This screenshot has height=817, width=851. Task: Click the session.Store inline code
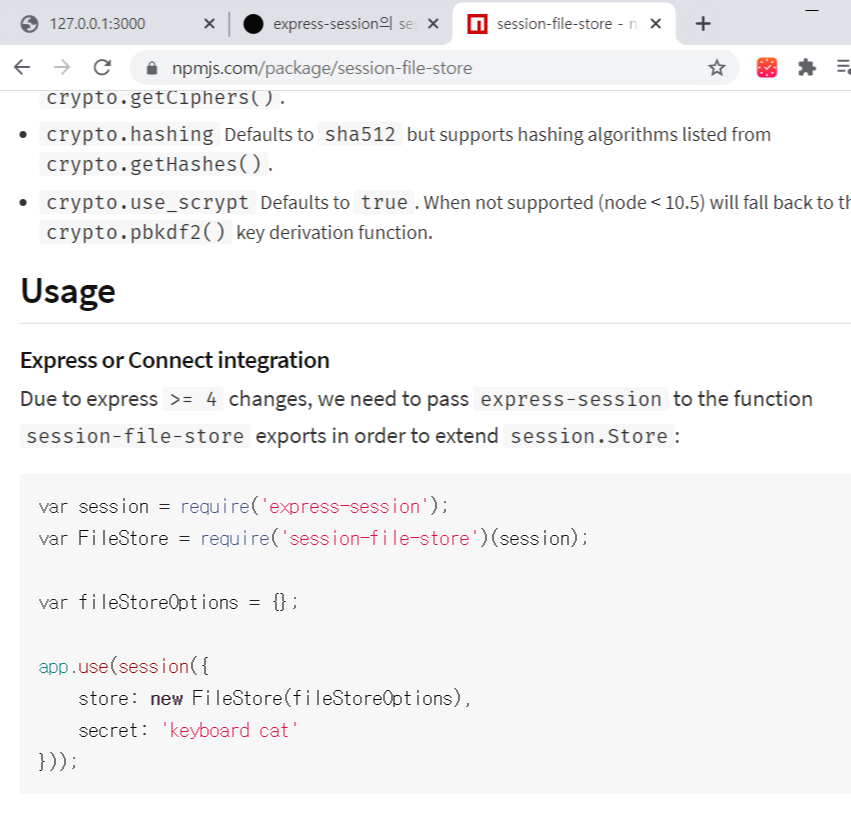coord(589,436)
